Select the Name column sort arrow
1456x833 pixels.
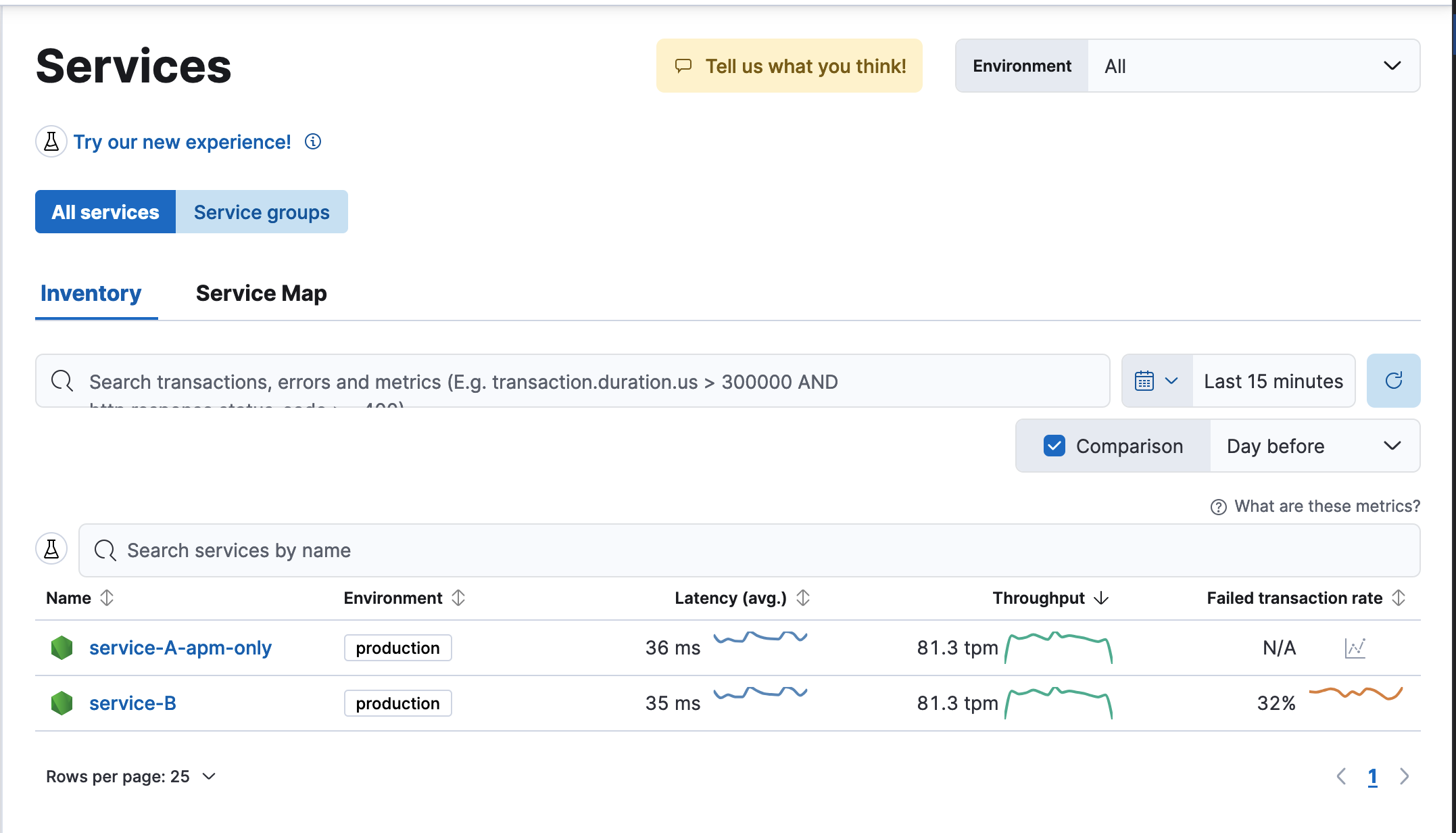tap(108, 597)
